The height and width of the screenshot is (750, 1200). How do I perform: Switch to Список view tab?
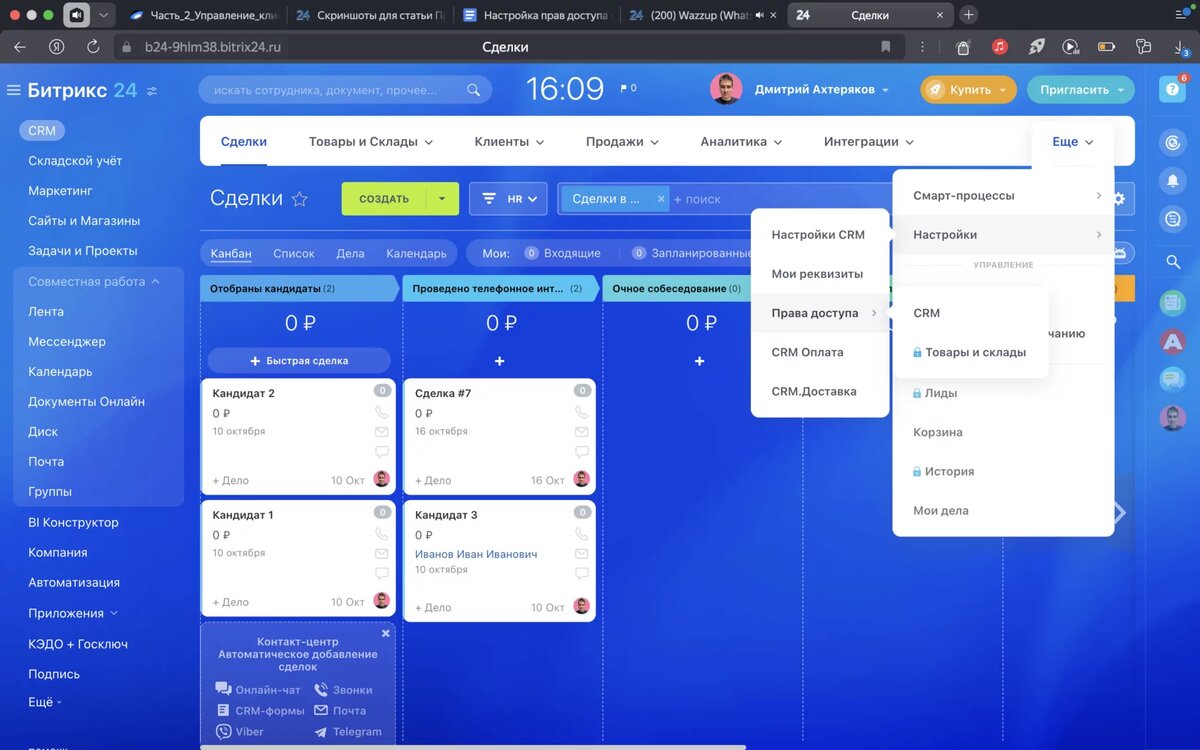pos(294,254)
